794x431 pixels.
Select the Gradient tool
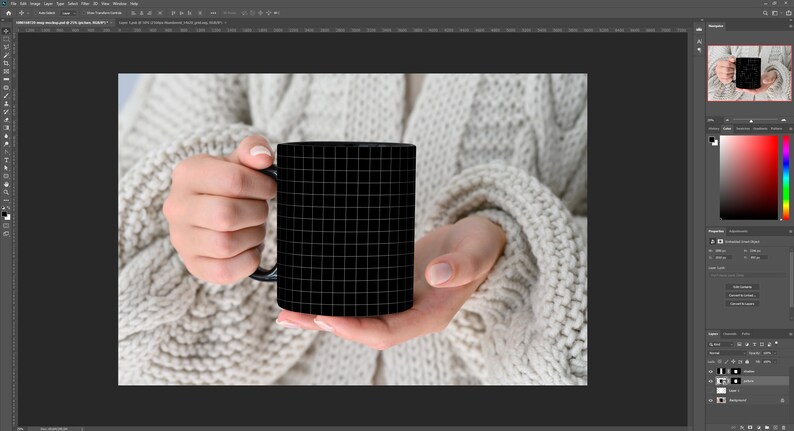pos(6,128)
